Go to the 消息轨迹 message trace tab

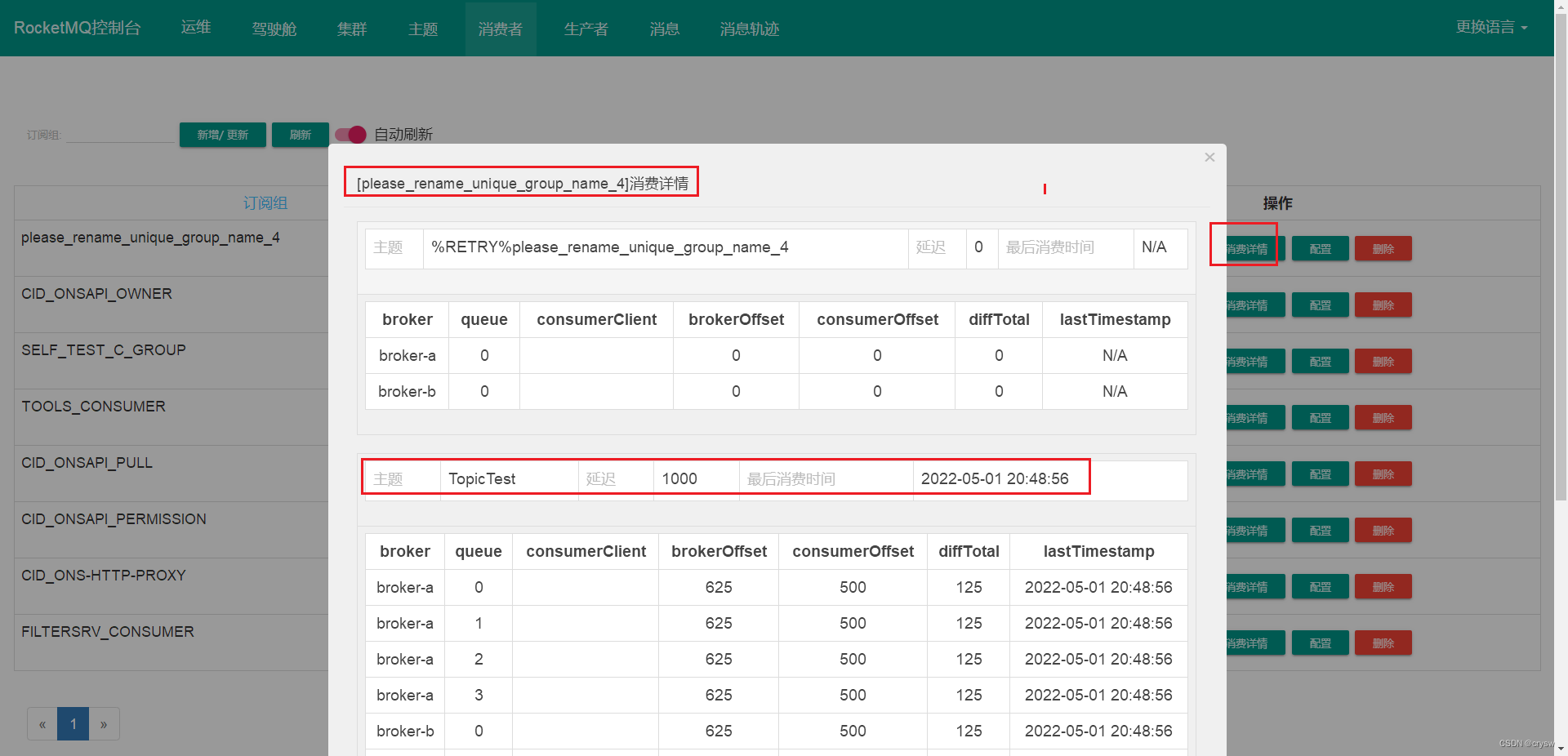tap(750, 29)
